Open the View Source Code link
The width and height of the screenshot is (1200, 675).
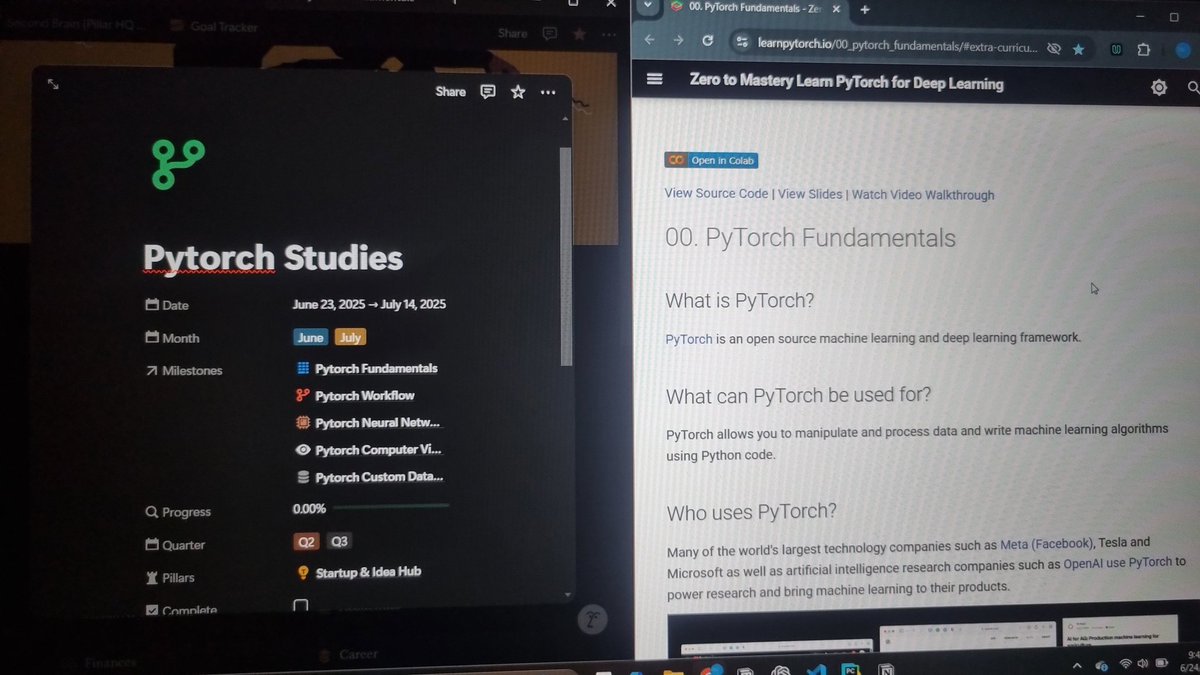[716, 194]
